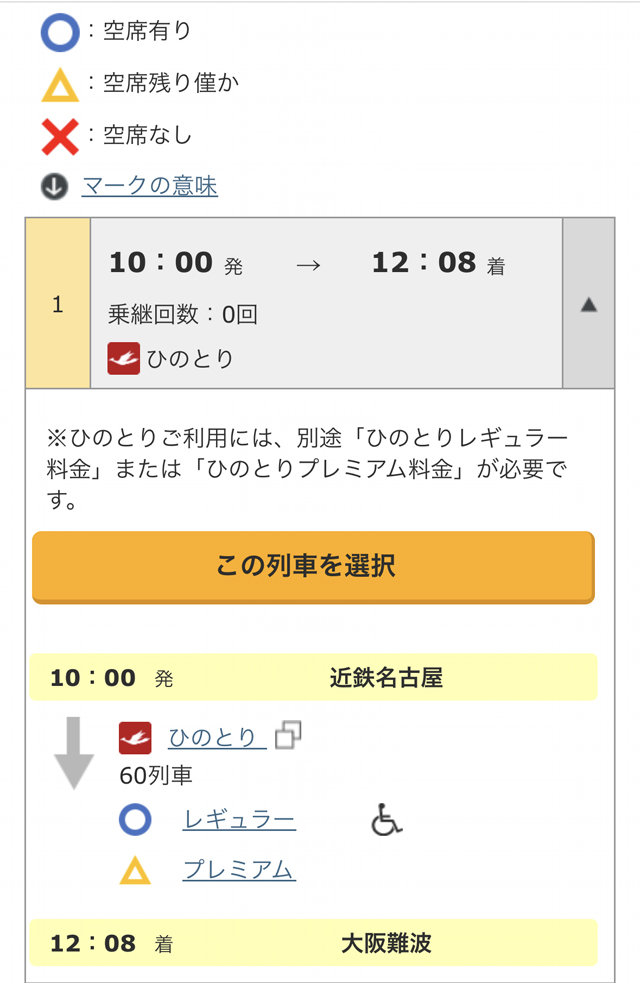Click the blue circle seats-available legend icon

[59, 33]
